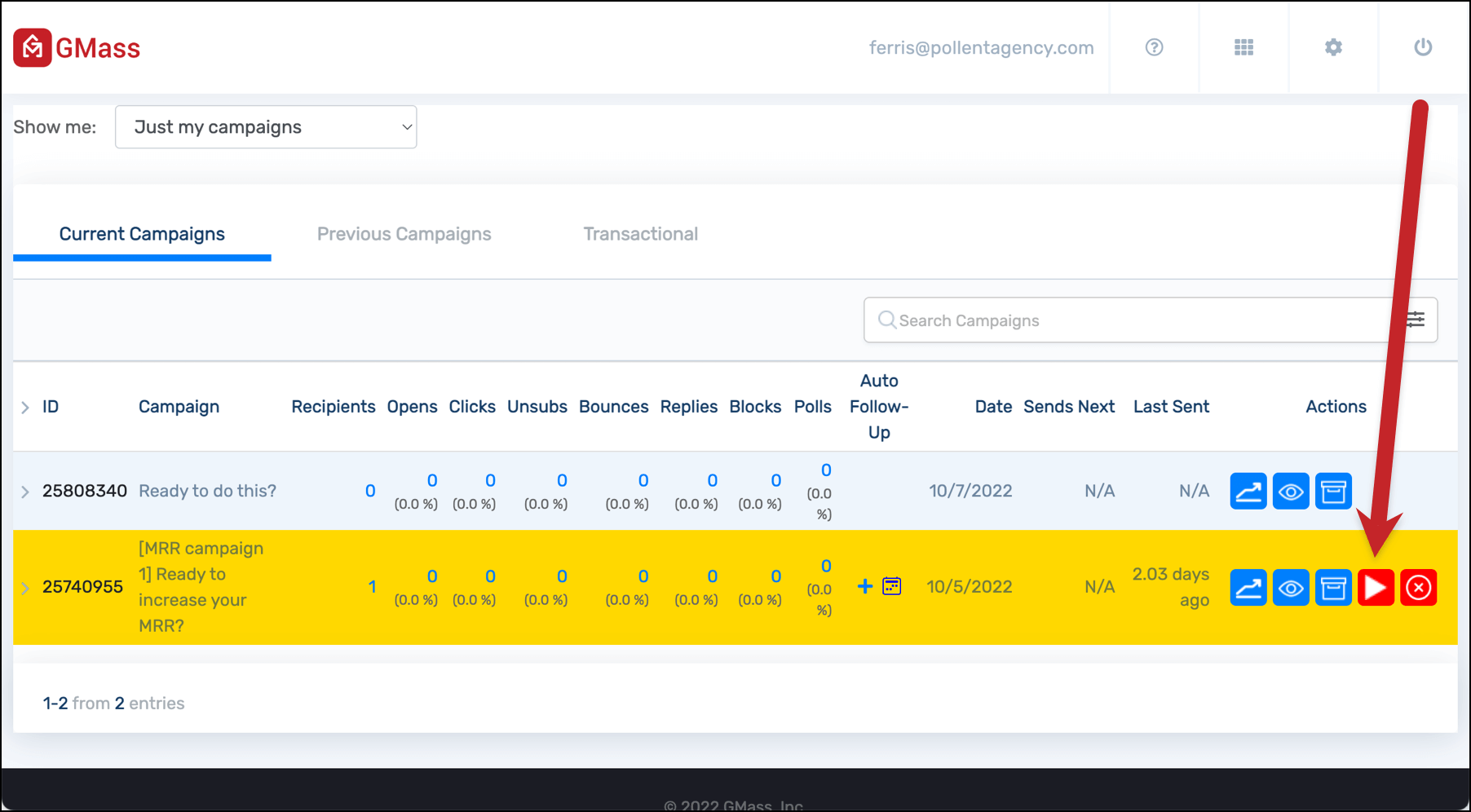Viewport: 1471px width, 812px height.
Task: Switch to Current Campaigns tab
Action: pyautogui.click(x=142, y=234)
